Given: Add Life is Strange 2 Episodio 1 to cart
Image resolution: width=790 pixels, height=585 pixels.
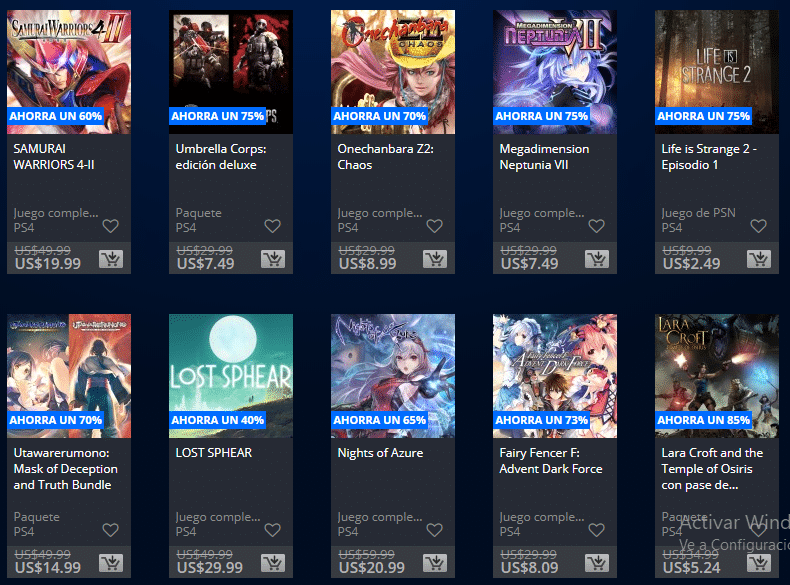Looking at the screenshot, I should 759,259.
